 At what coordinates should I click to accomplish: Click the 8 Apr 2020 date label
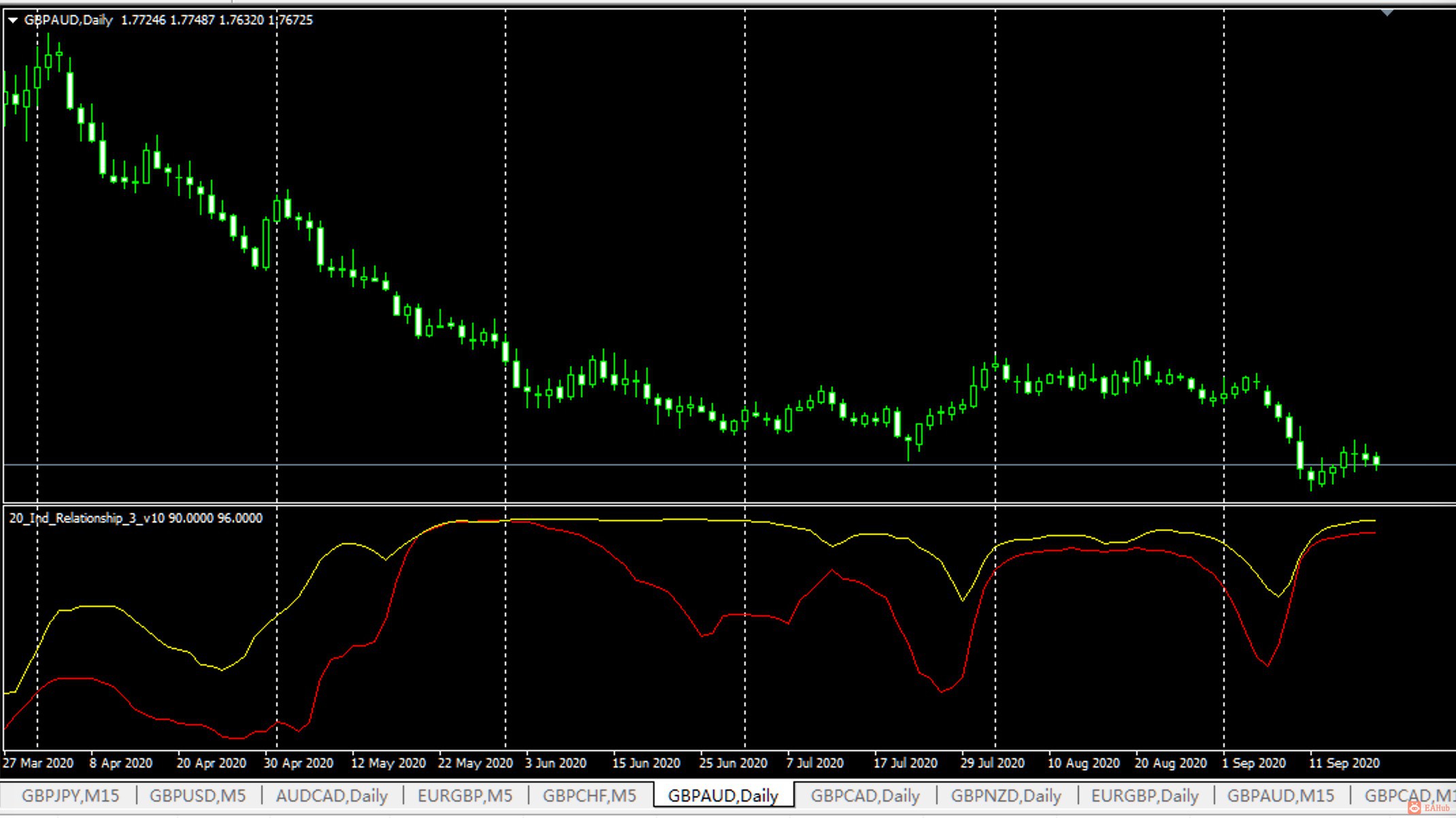(121, 763)
